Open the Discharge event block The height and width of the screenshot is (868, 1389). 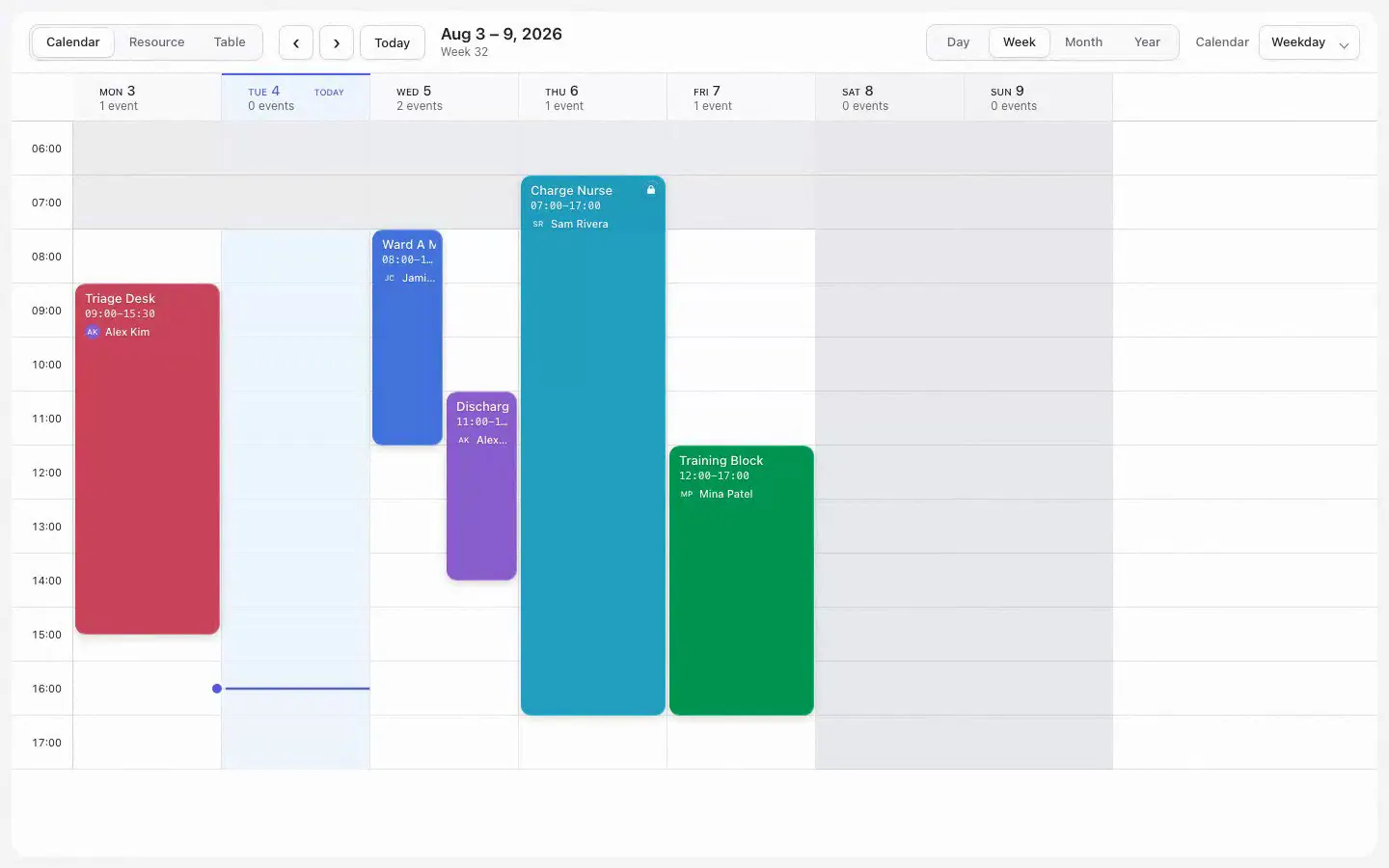pos(481,486)
